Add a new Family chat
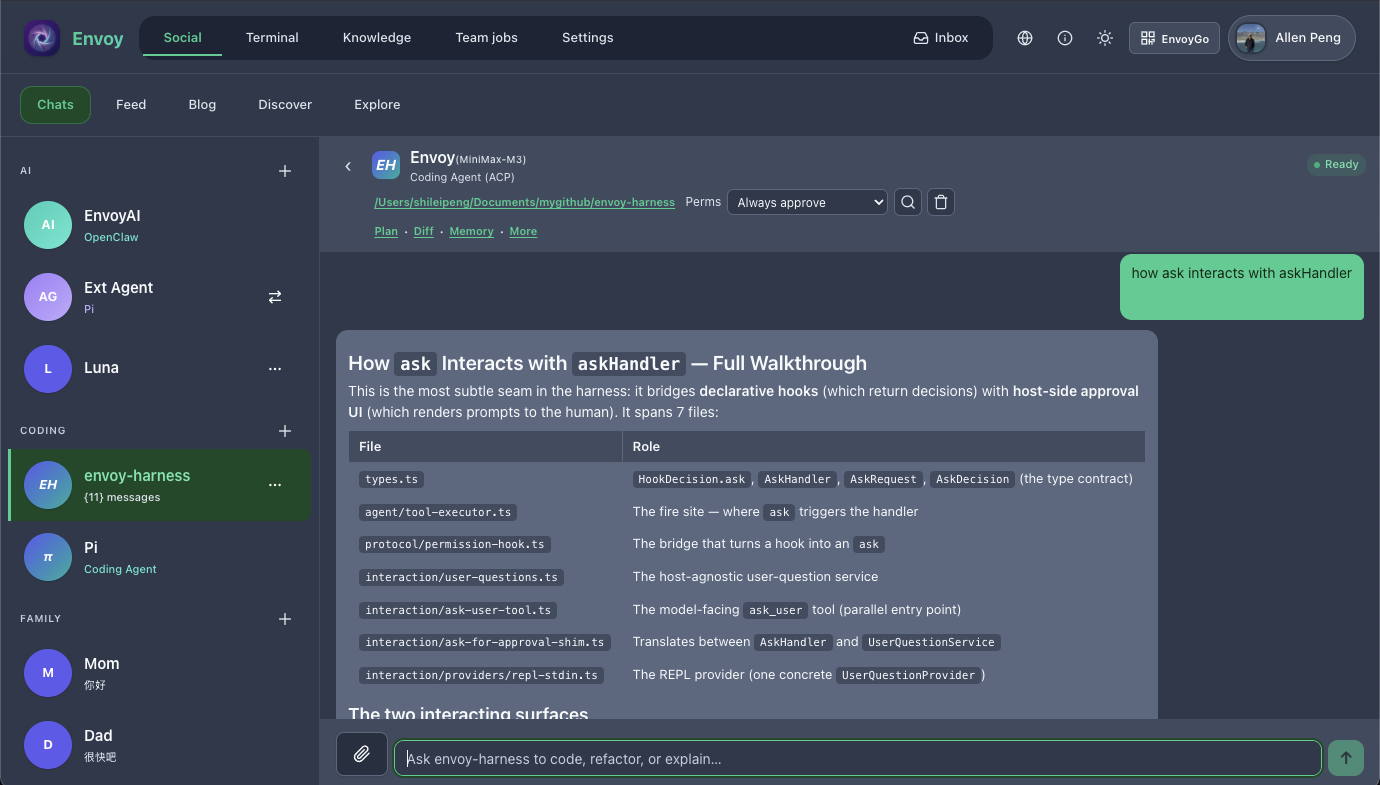 pos(285,619)
